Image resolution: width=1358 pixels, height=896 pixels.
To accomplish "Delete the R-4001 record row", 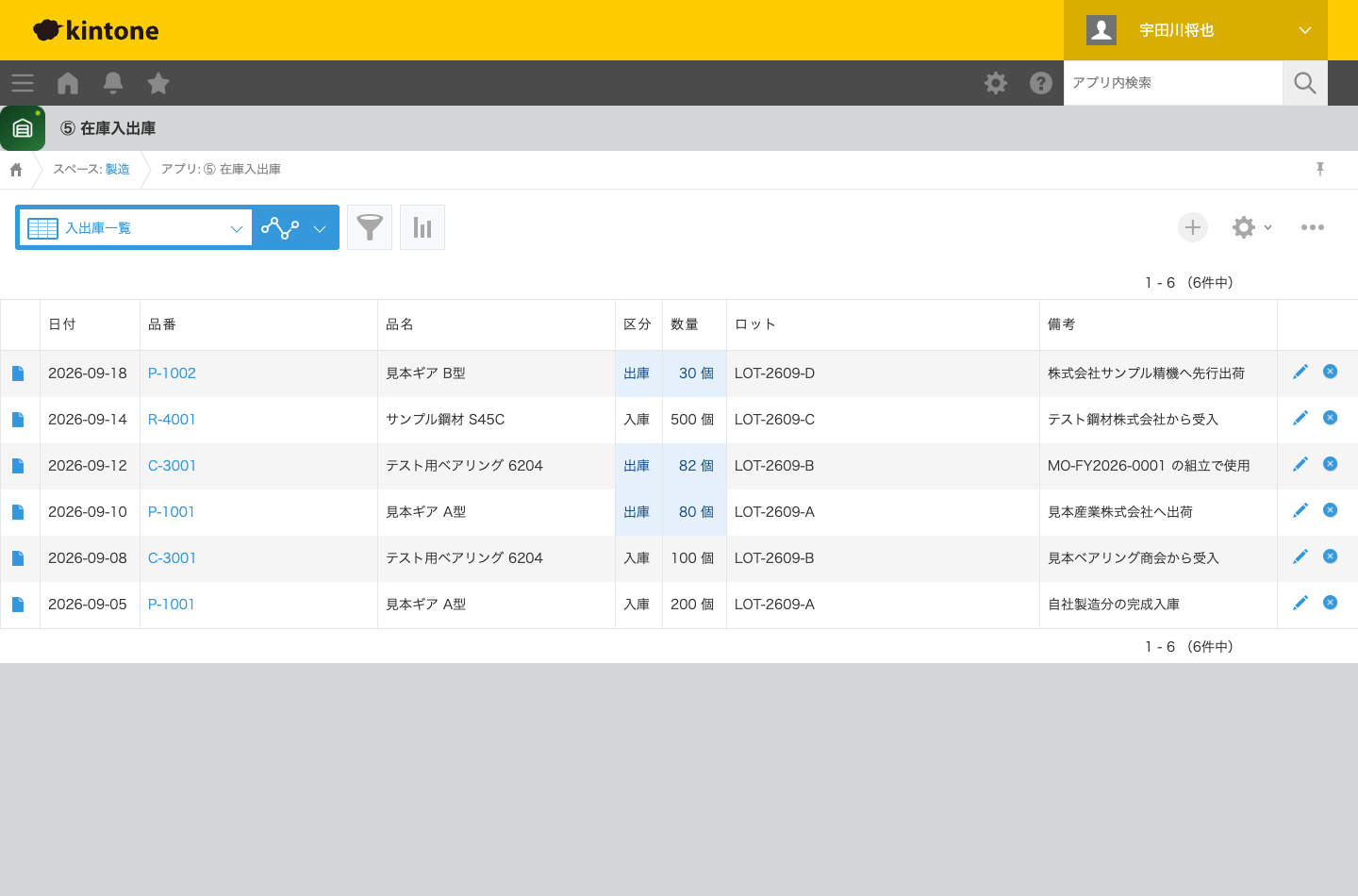I will pyautogui.click(x=1331, y=418).
